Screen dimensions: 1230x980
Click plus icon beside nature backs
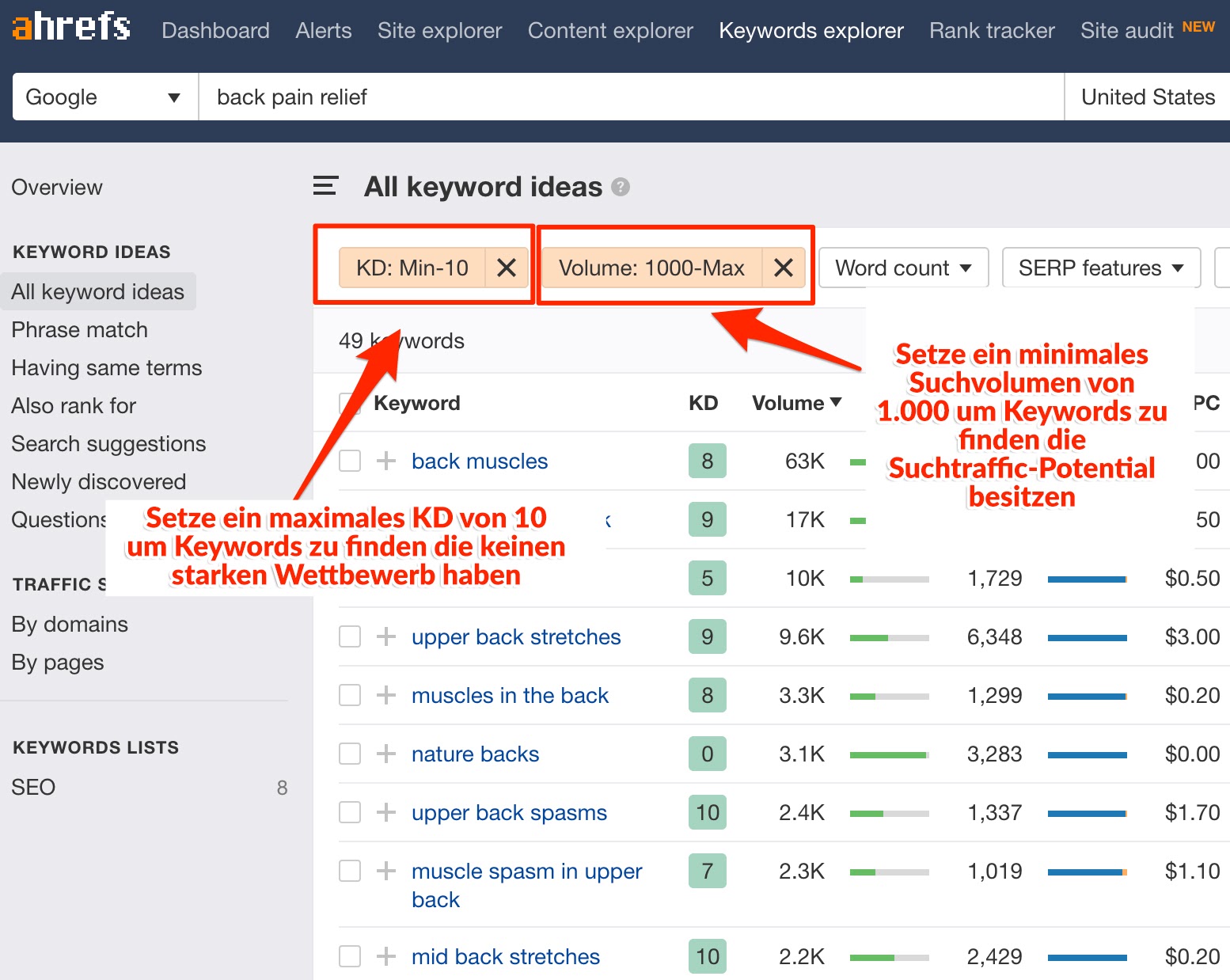386,754
